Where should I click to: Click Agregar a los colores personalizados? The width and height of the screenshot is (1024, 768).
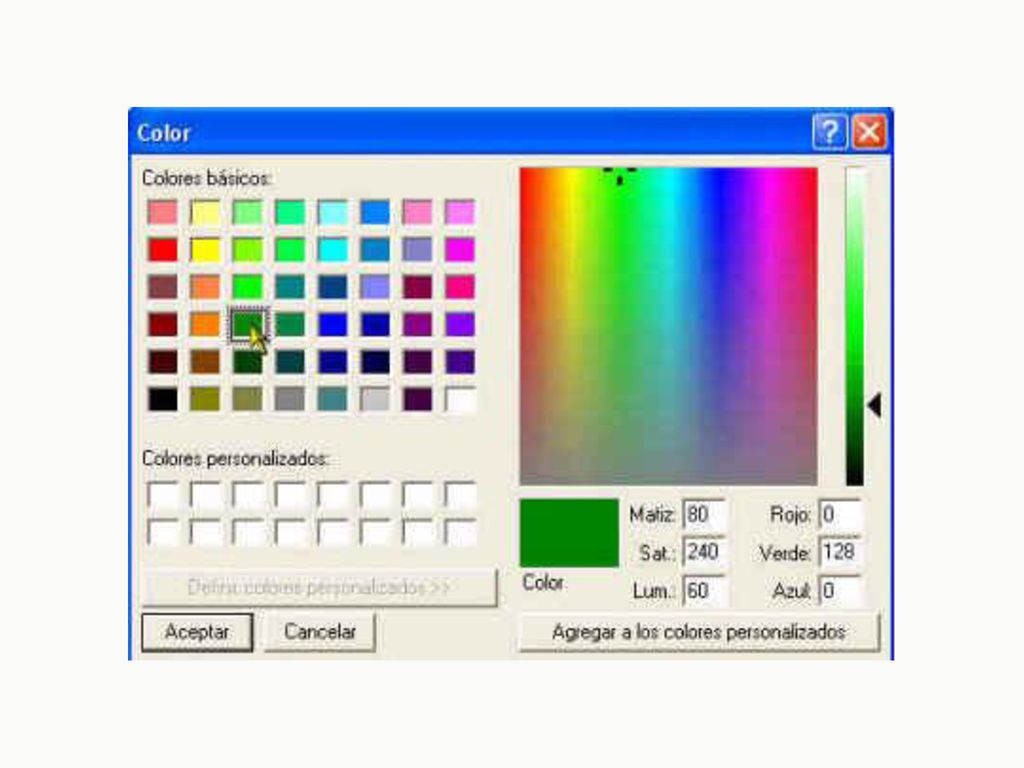coord(699,632)
